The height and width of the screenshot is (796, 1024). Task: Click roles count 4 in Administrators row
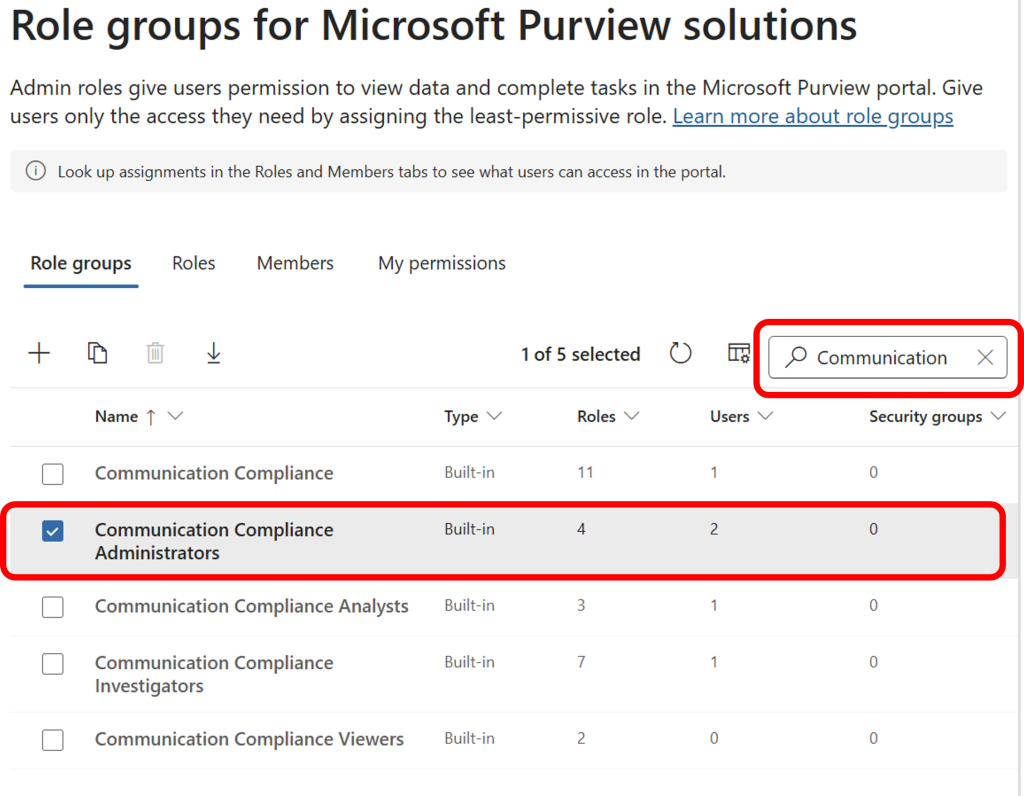581,529
